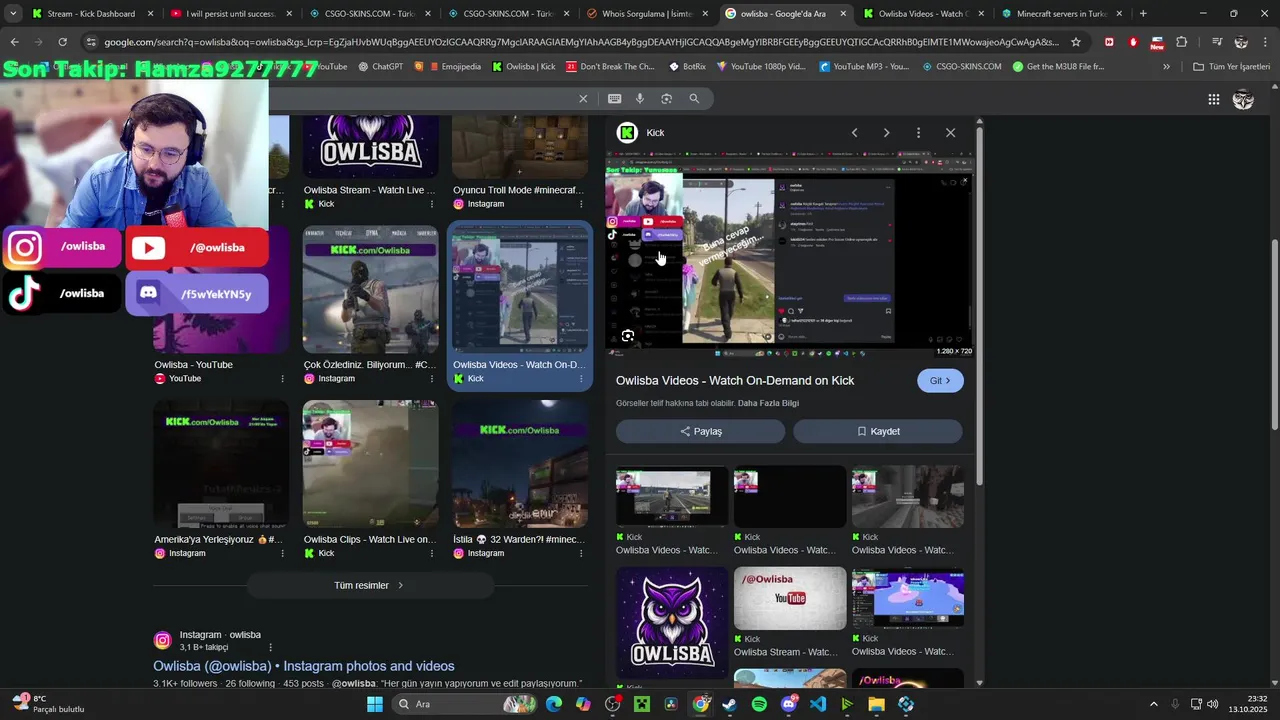Open the on-screen keyboard in search box
This screenshot has height=720, width=1280.
coord(614,98)
